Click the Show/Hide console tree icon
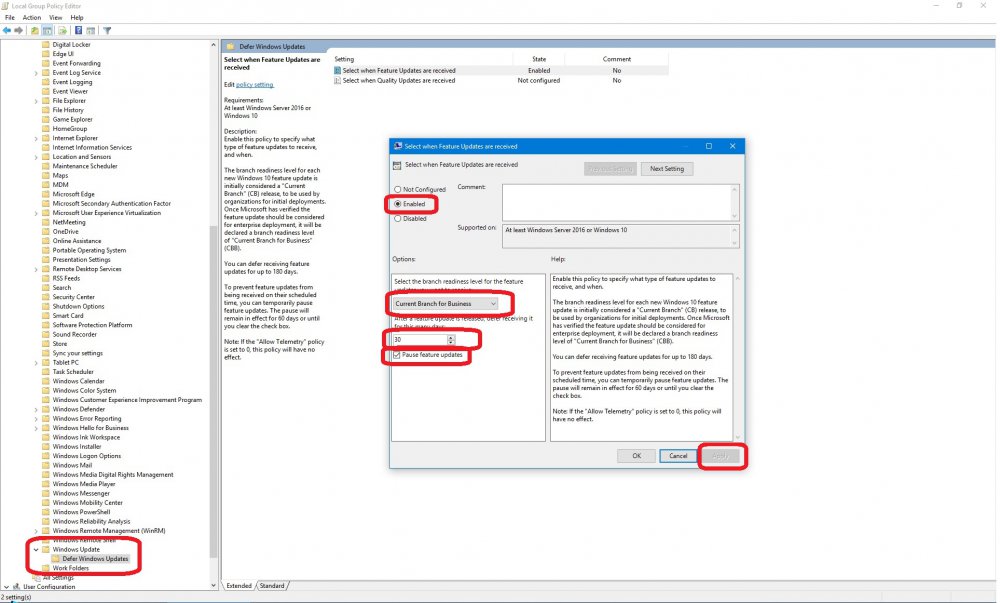The height and width of the screenshot is (603, 1000). click(x=47, y=31)
